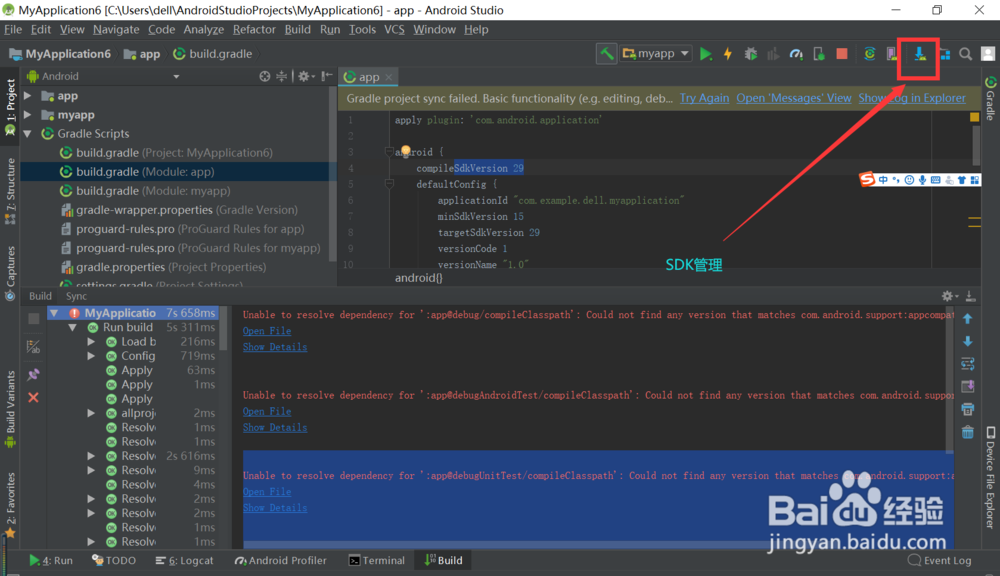Apply changes with the lightning bolt icon

click(x=727, y=53)
